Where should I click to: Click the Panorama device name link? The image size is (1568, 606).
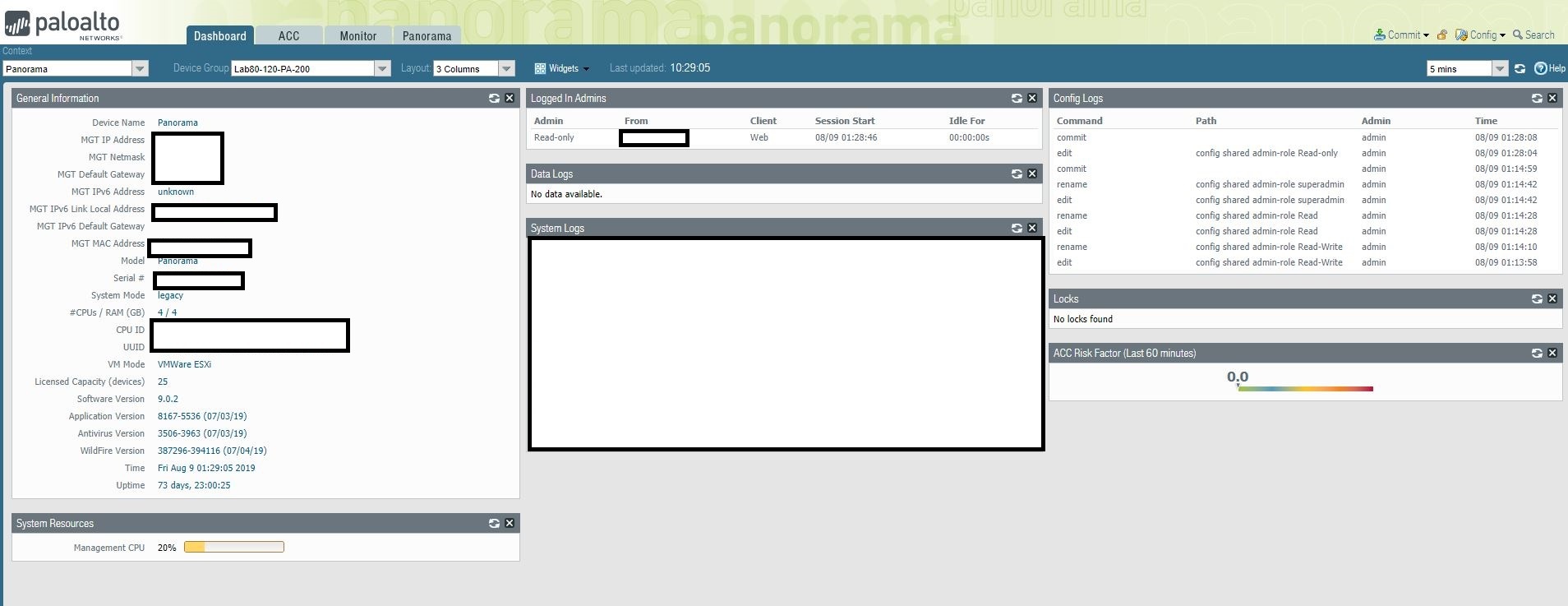(178, 123)
